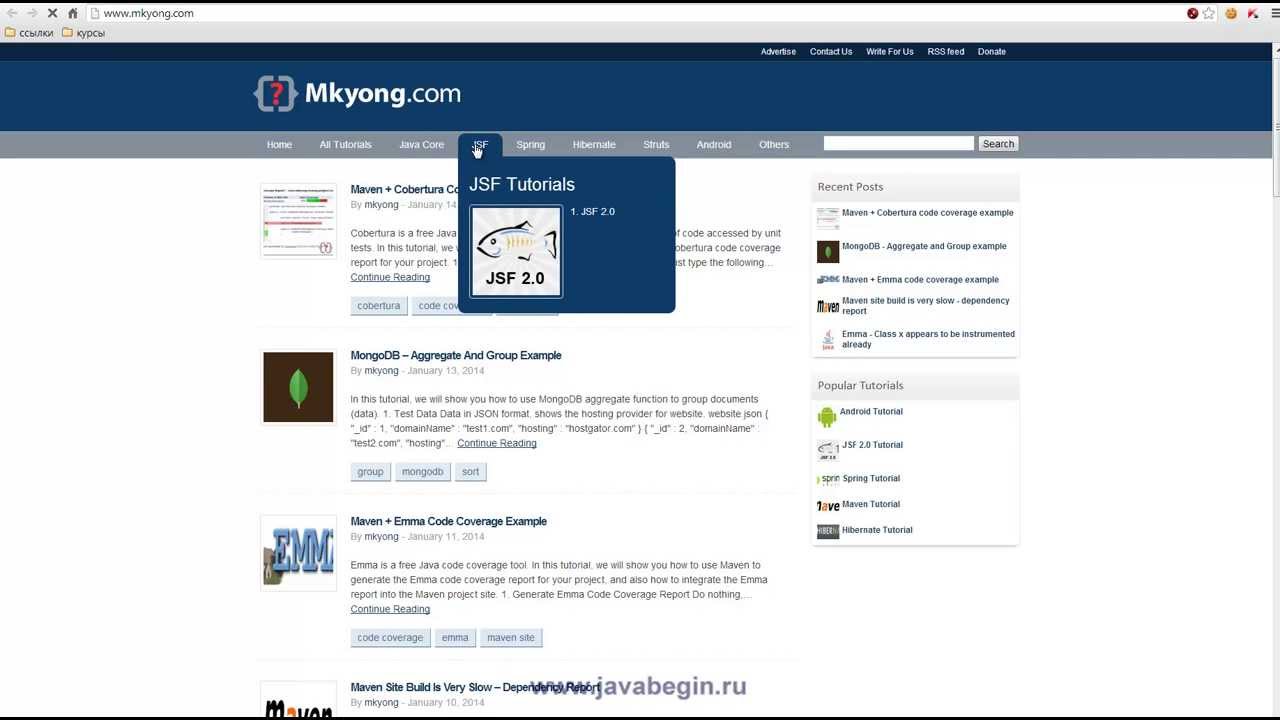Click the Spring Tutorial small icon
This screenshot has width=1280, height=720.
829,479
